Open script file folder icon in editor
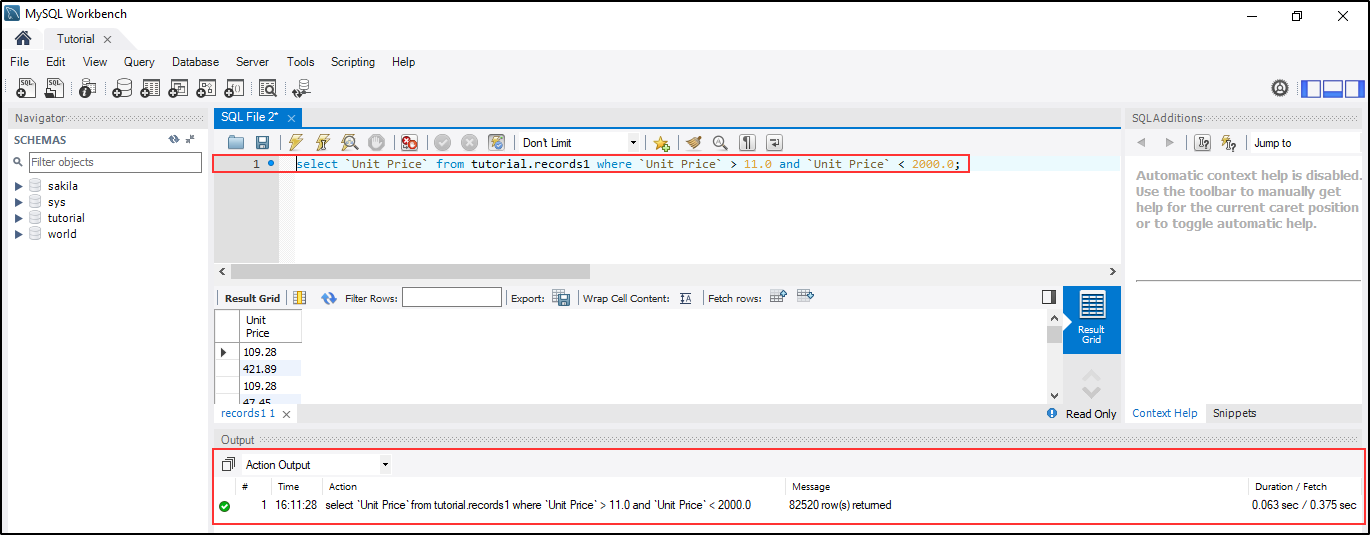 click(x=236, y=143)
